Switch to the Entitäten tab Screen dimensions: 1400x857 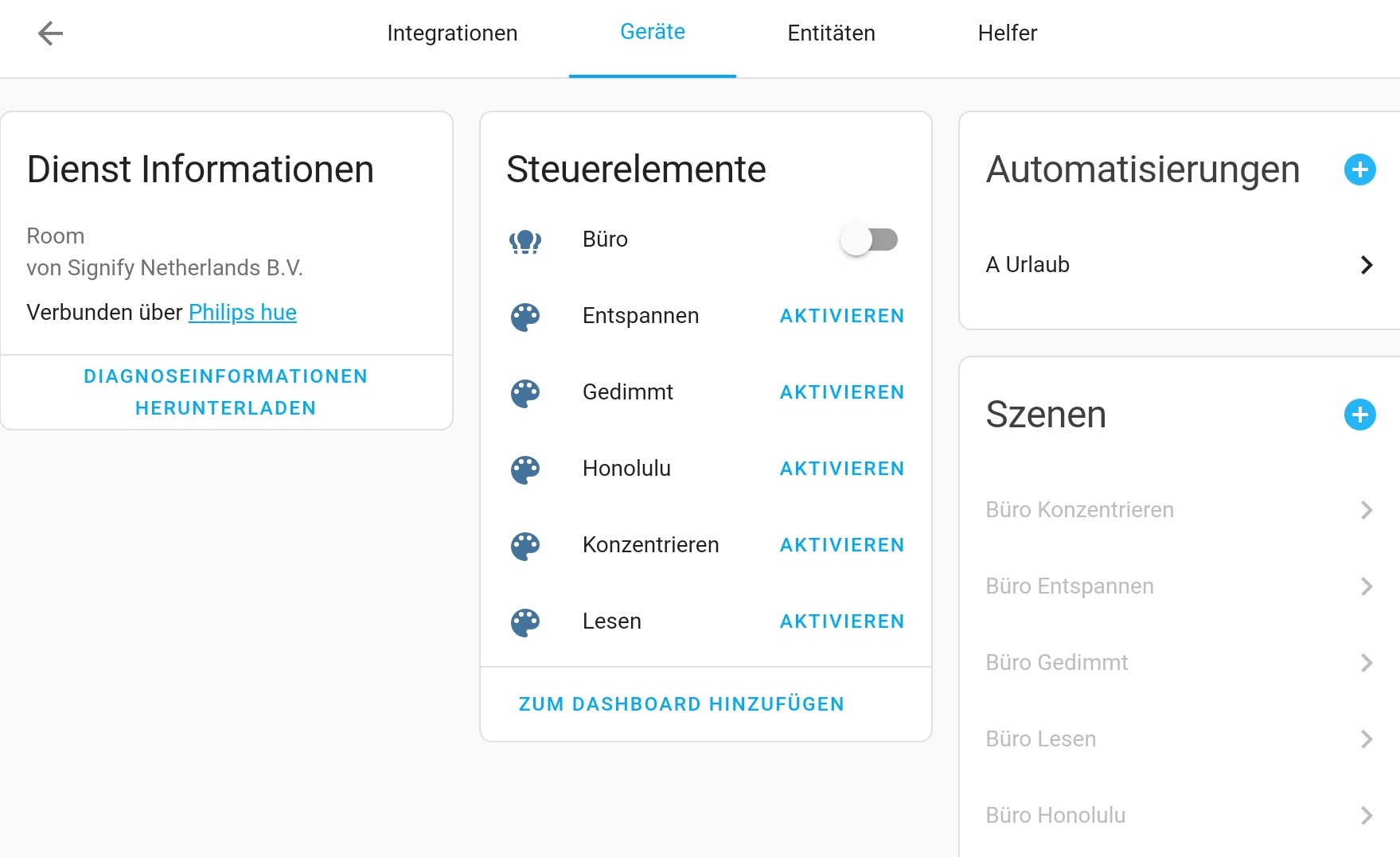tap(831, 33)
